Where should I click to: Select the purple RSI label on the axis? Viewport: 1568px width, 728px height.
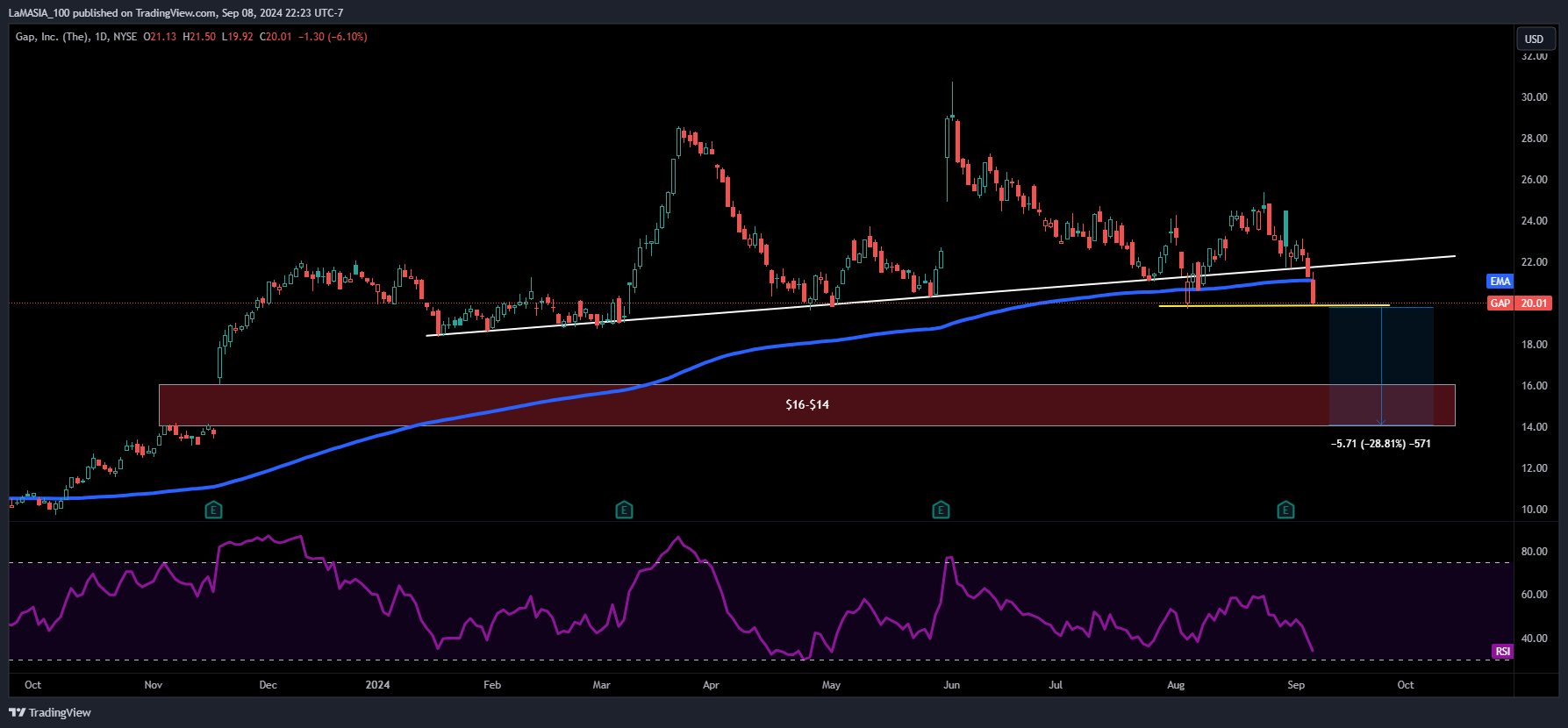pos(1503,652)
